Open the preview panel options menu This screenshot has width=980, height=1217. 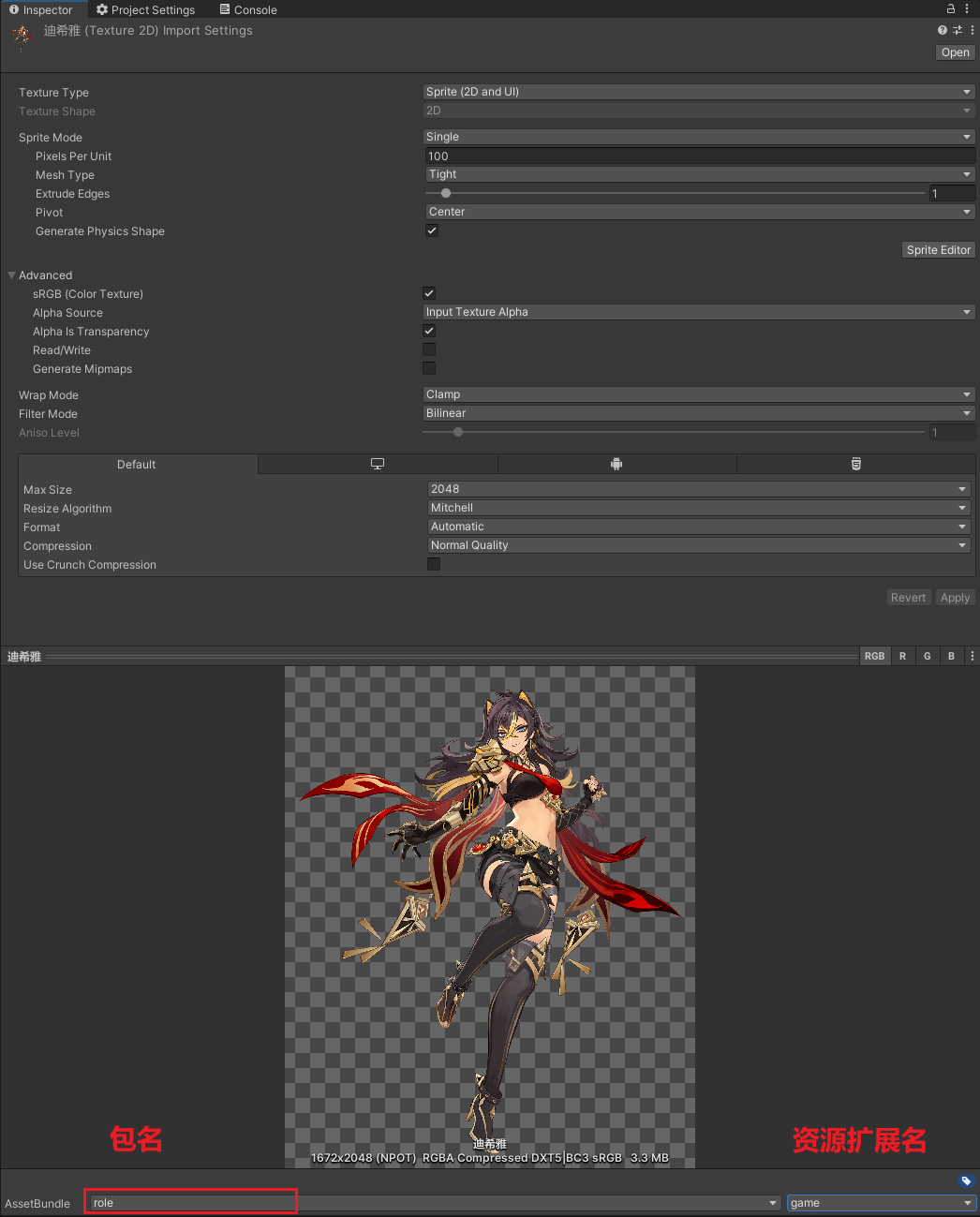coord(972,656)
